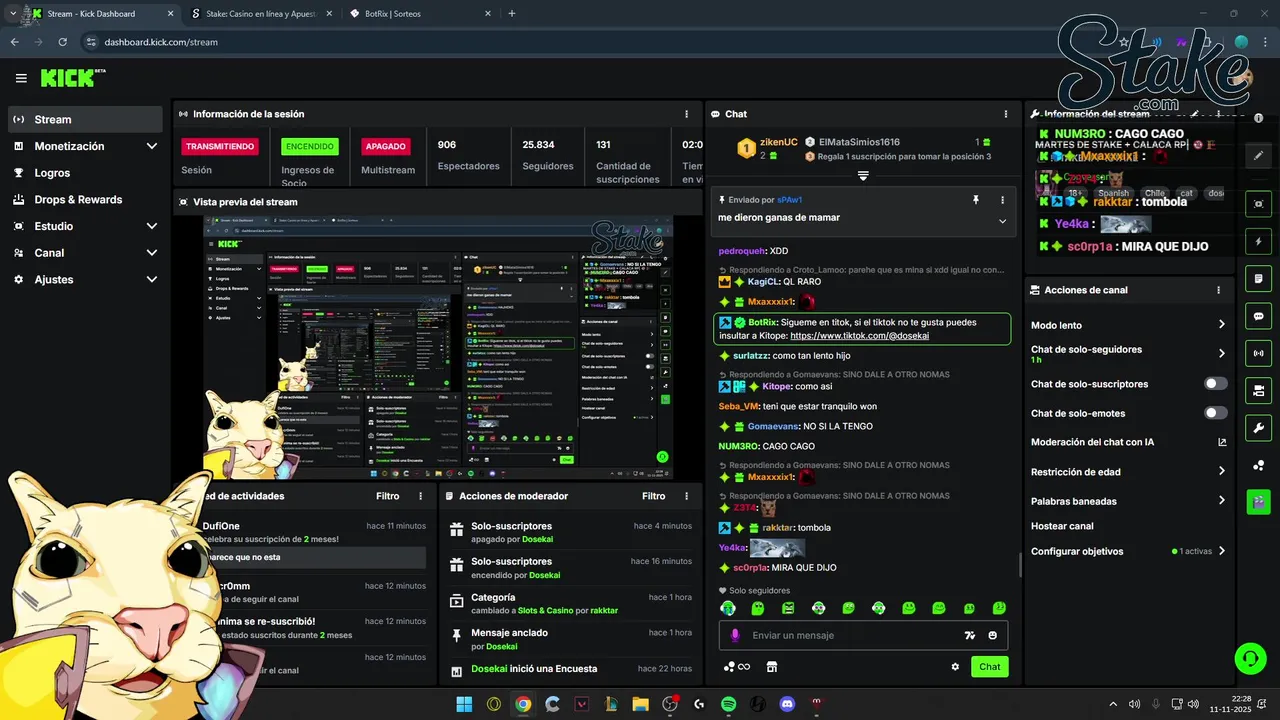Open the Información de la sesión options menu
The height and width of the screenshot is (720, 1280).
(x=686, y=114)
